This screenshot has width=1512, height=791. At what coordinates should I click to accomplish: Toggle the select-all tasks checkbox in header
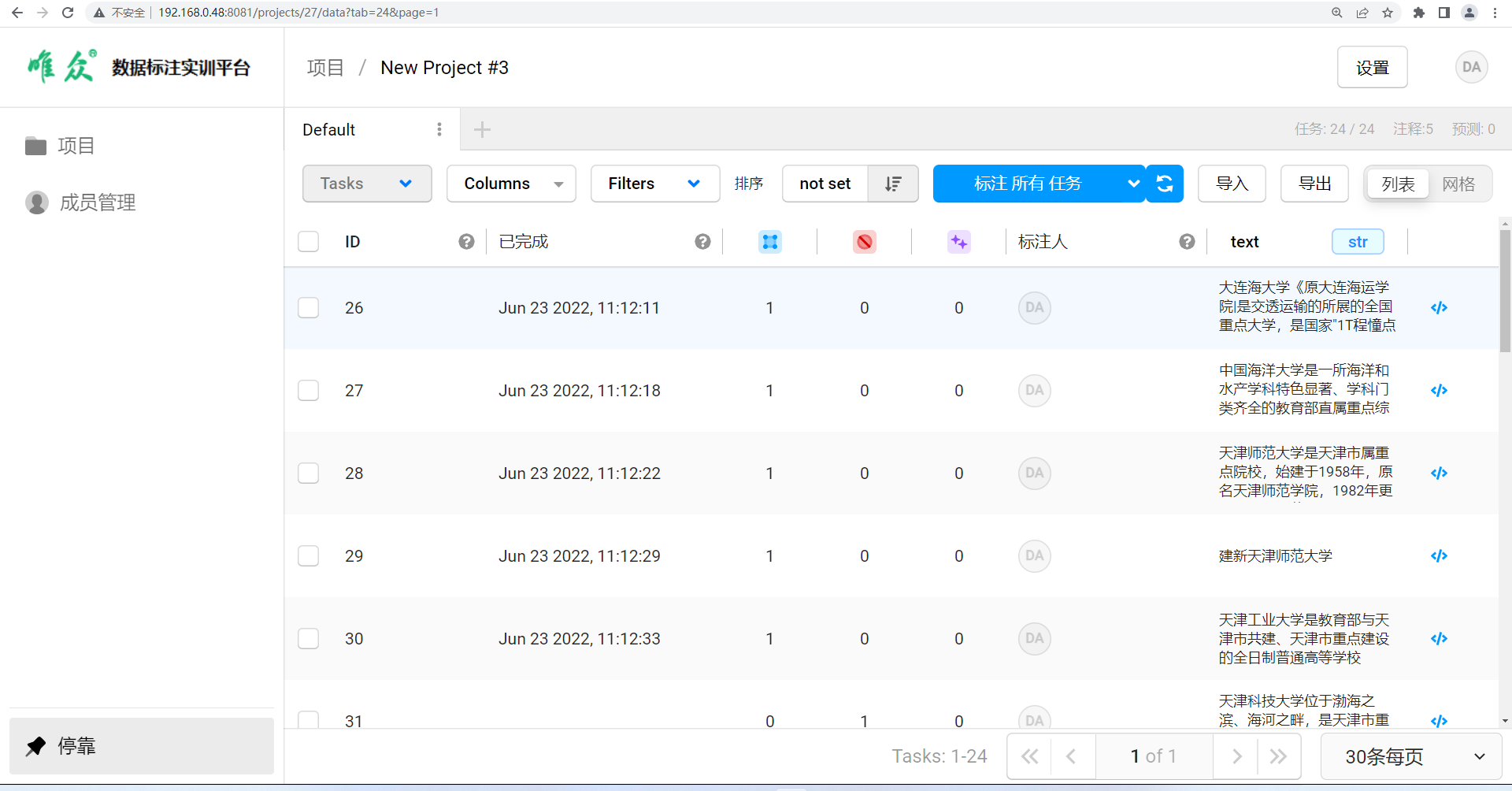click(309, 242)
